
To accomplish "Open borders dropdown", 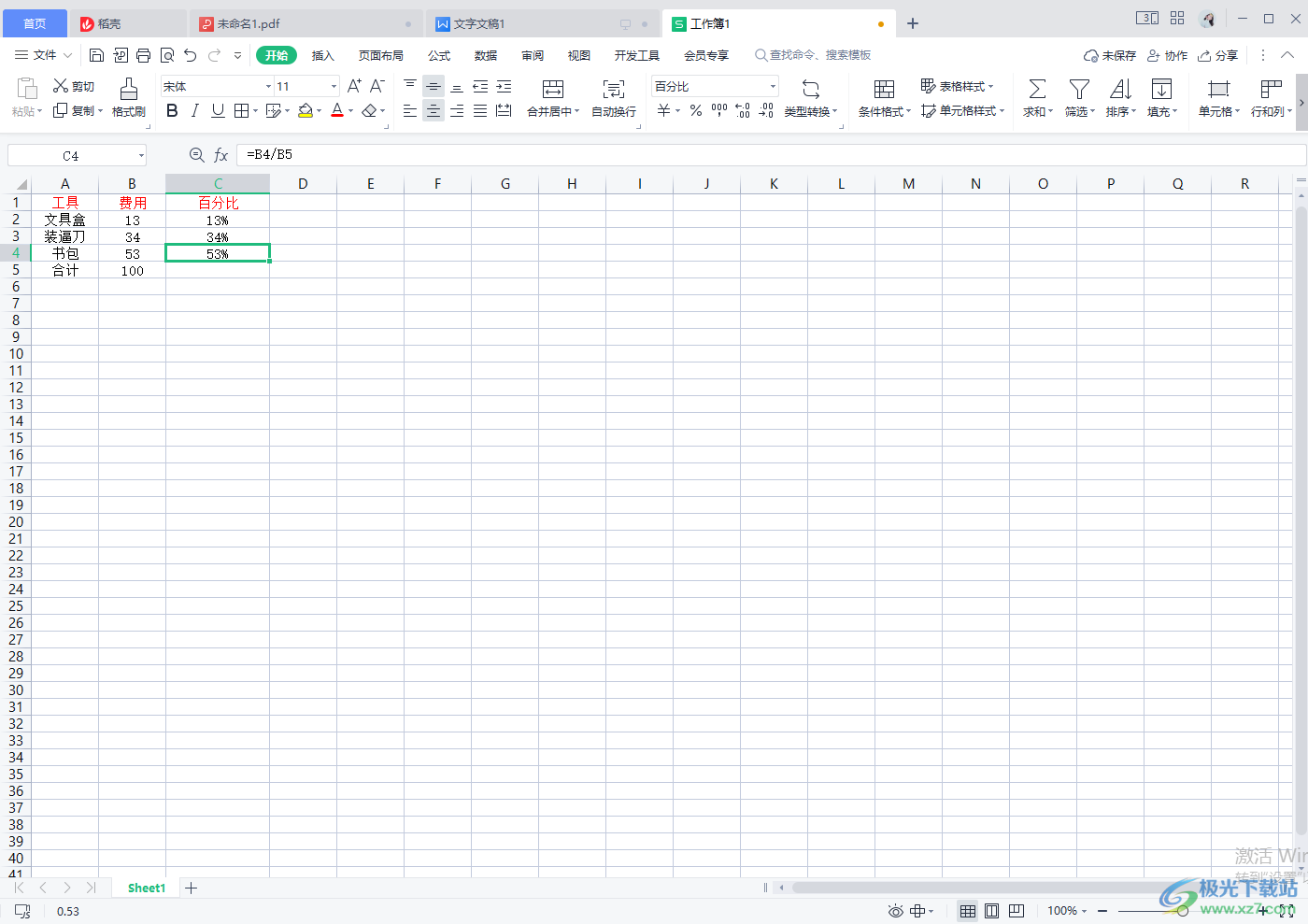I will coord(255,111).
